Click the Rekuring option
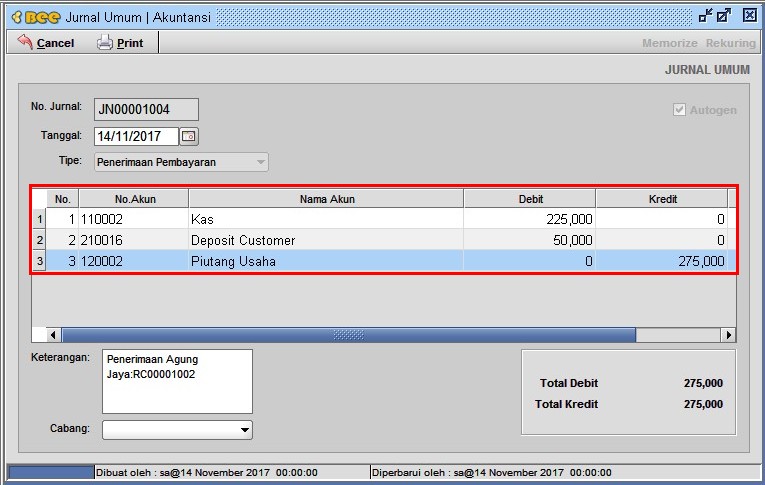 [x=730, y=43]
